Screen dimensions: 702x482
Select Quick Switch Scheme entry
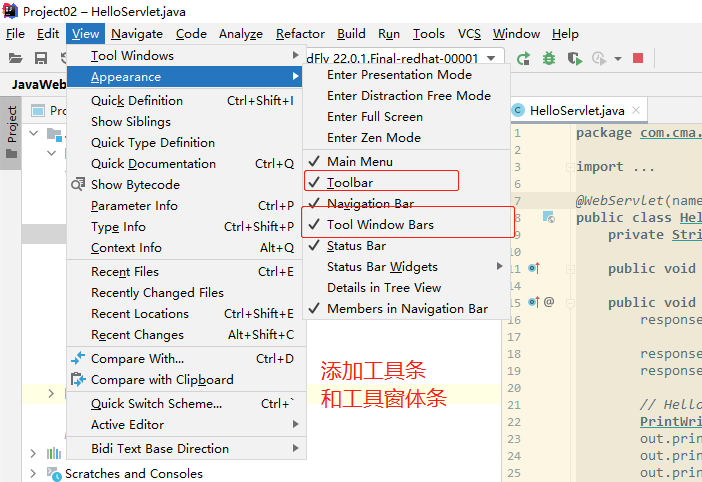pyautogui.click(x=186, y=404)
